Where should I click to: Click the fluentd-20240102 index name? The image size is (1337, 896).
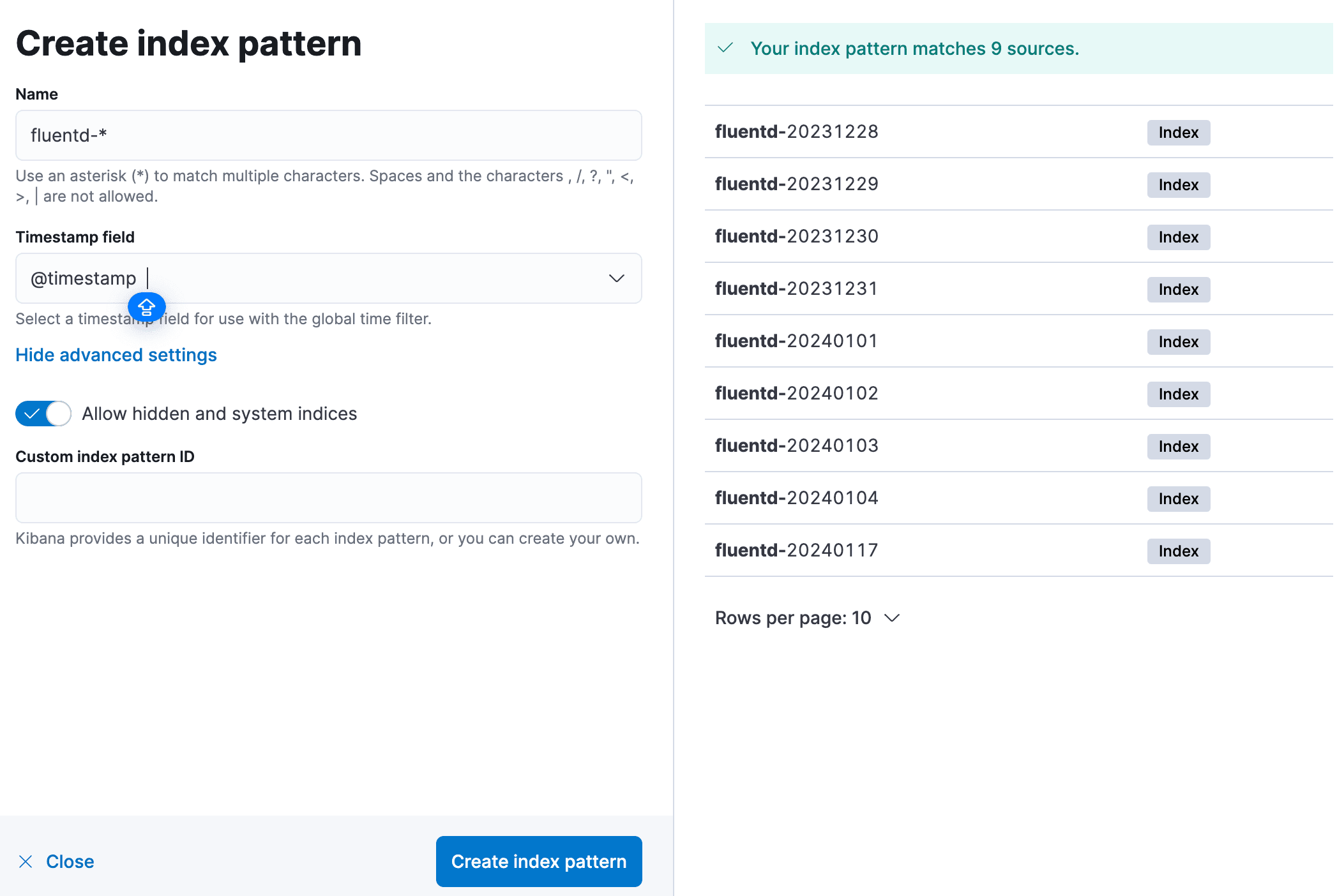[796, 393]
